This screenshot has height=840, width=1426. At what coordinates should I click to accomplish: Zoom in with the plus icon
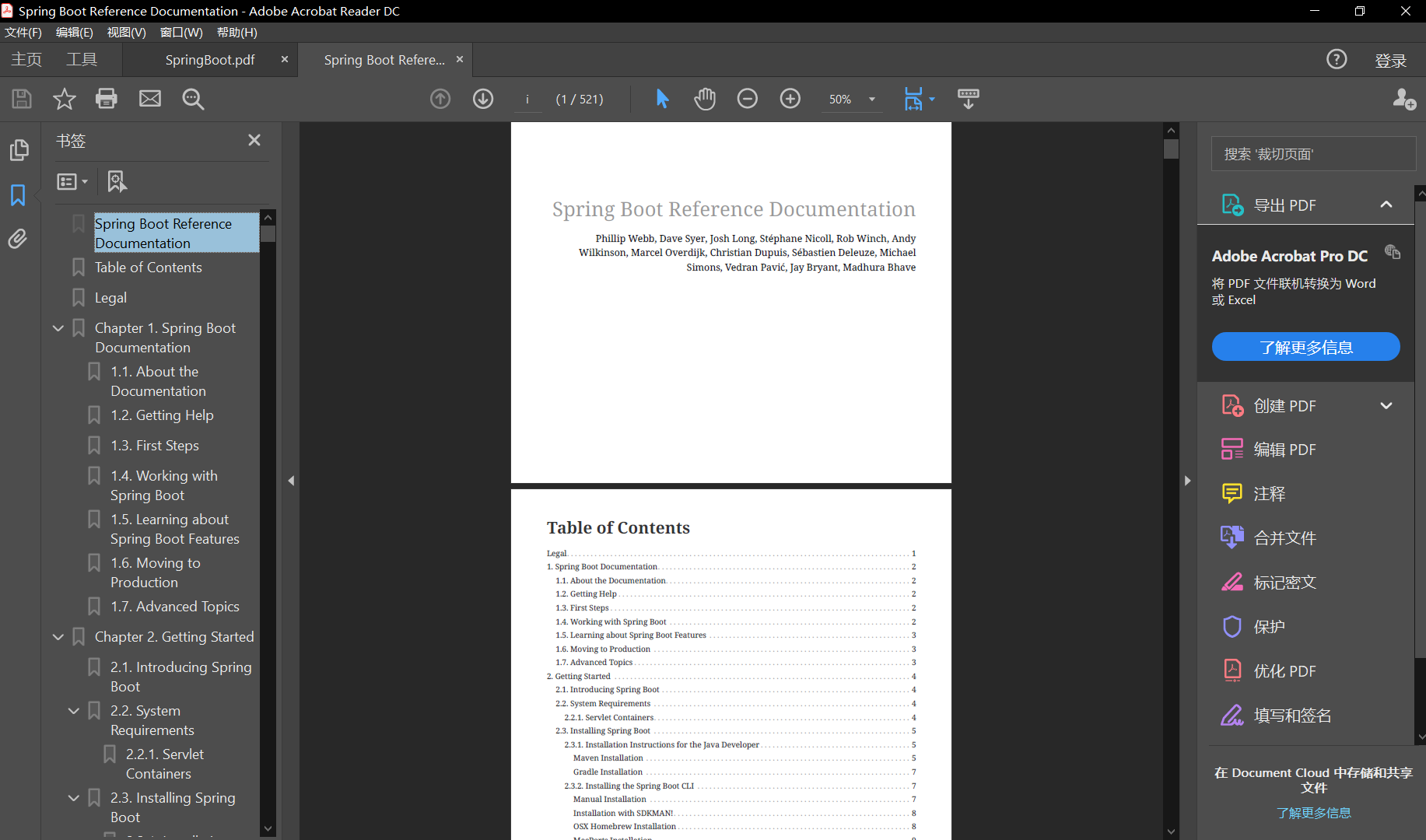(790, 99)
